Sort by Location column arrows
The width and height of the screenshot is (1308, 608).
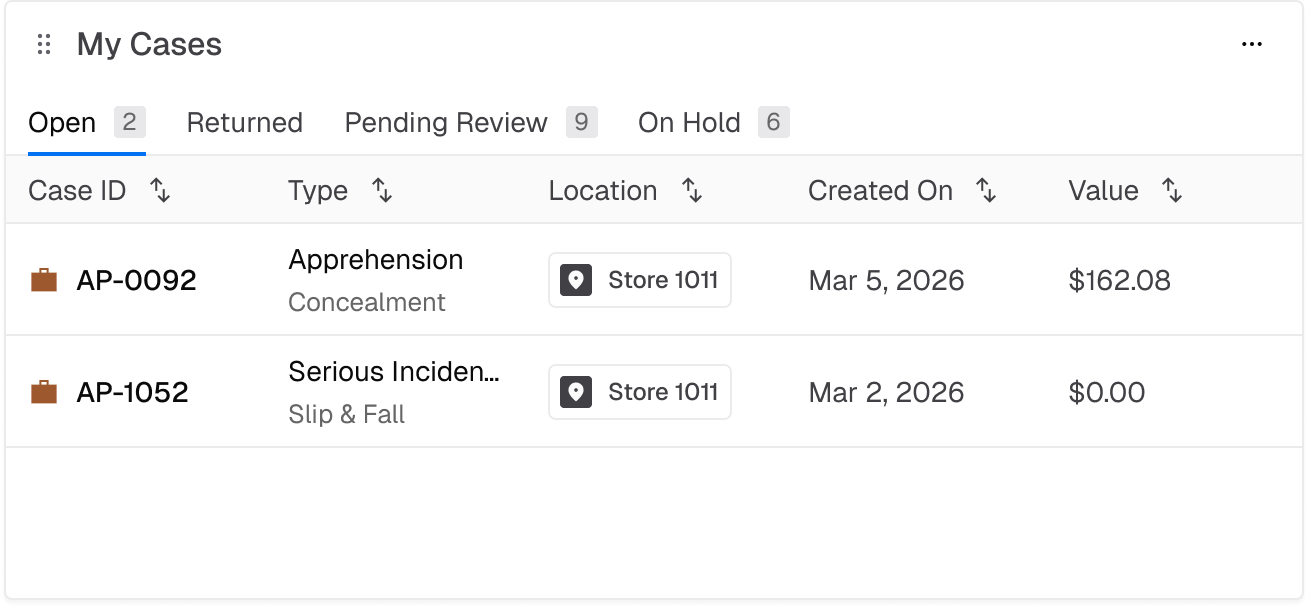[692, 191]
